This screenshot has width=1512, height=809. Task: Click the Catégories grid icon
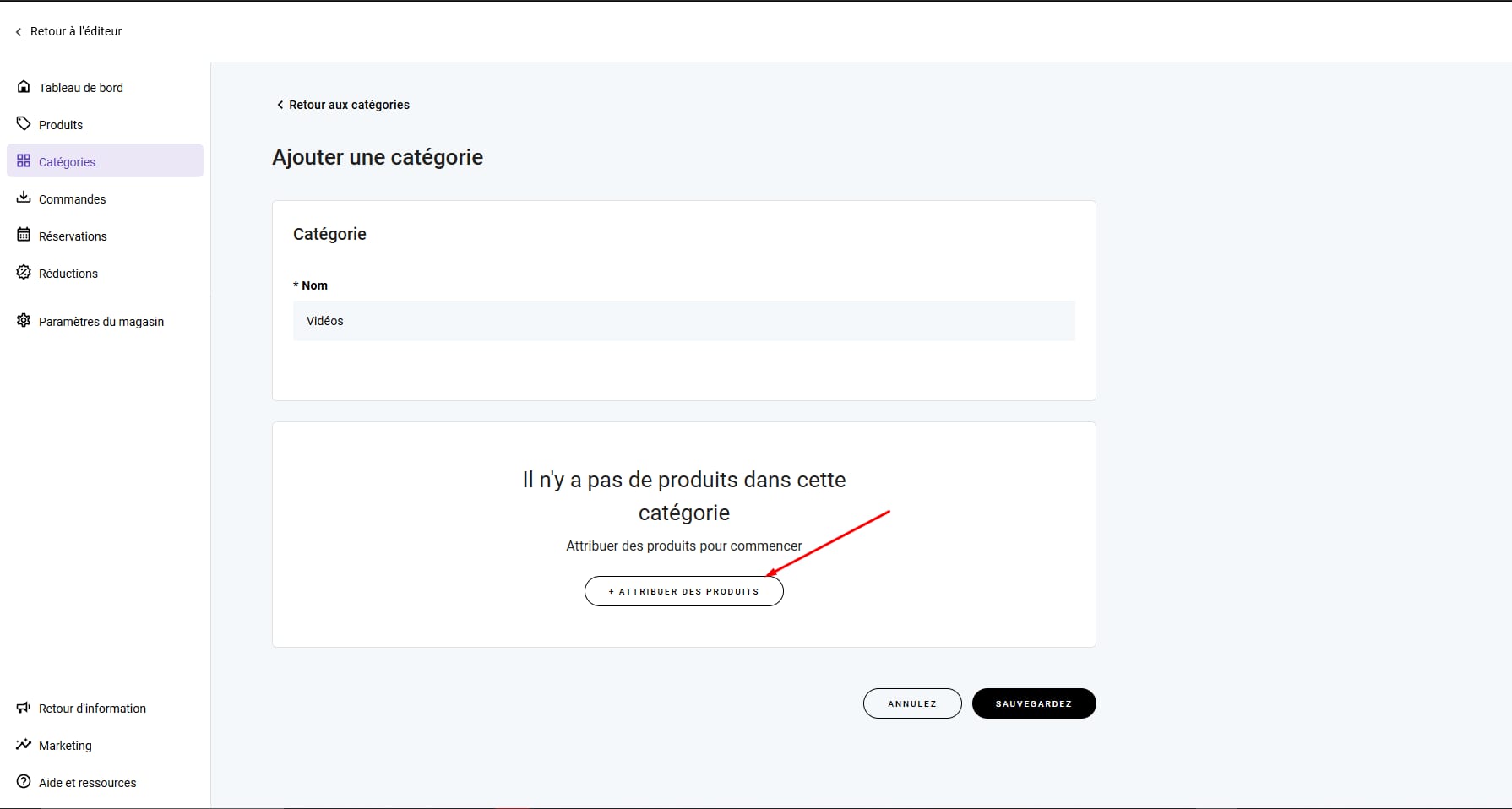coord(24,161)
